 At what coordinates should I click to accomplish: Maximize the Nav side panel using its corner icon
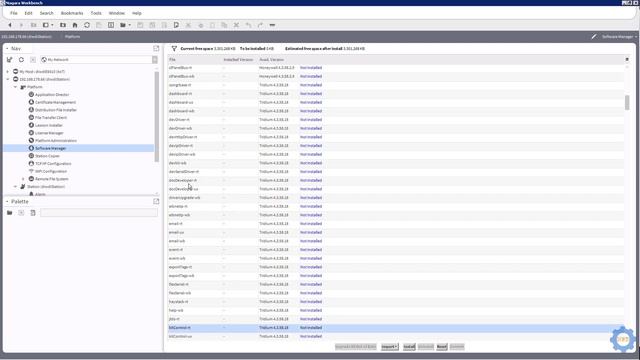(x=156, y=49)
